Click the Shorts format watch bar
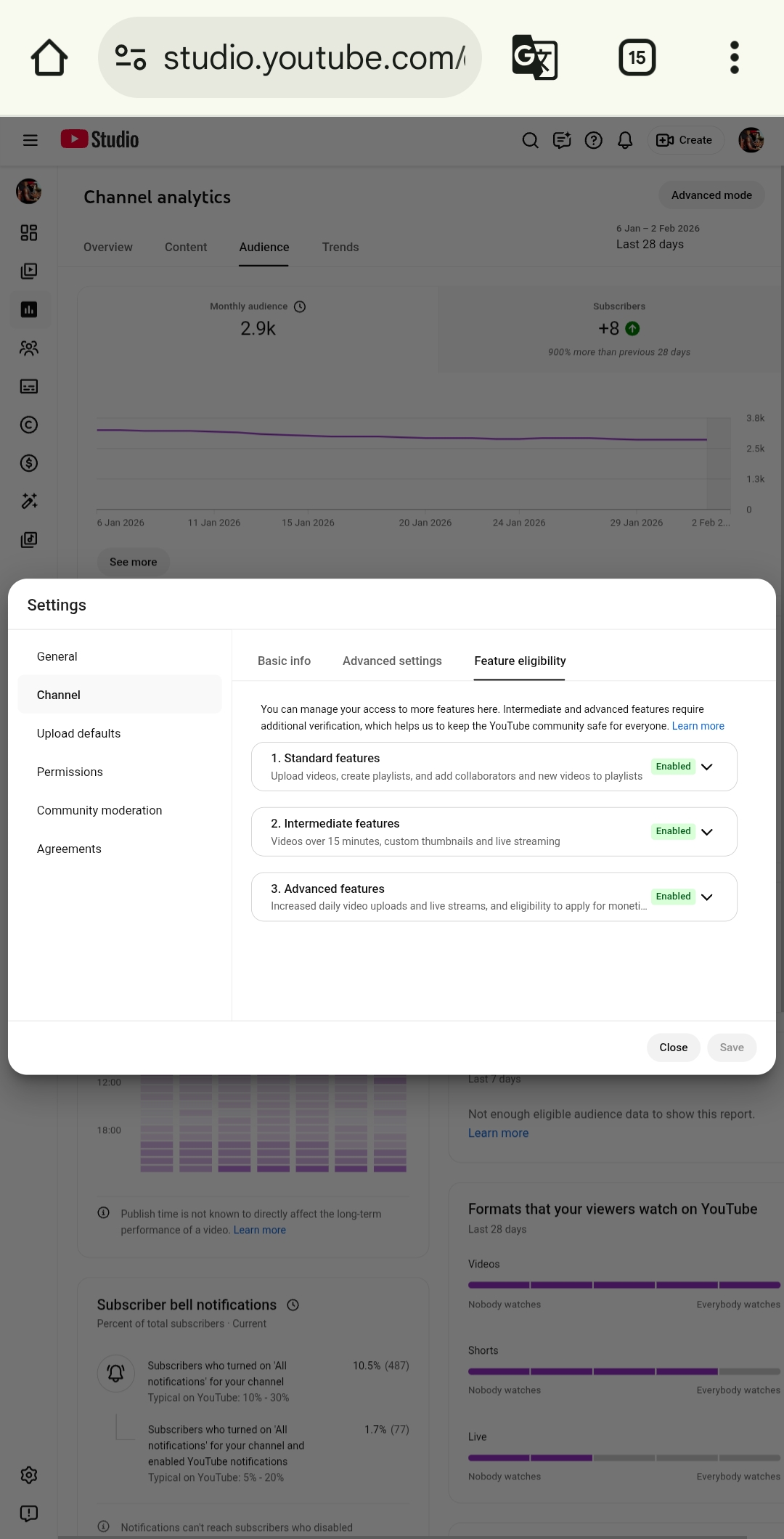The width and height of the screenshot is (784, 1539). coord(624,1371)
